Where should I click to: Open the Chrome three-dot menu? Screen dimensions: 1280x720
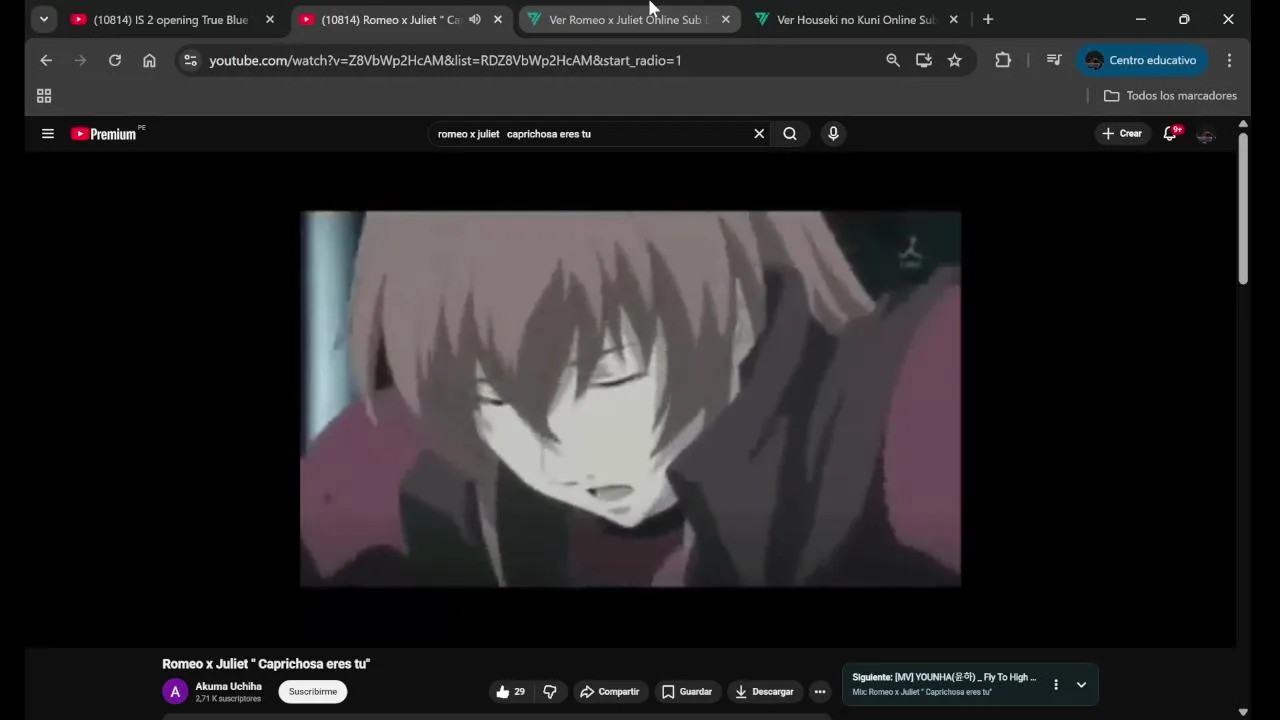coord(1229,60)
